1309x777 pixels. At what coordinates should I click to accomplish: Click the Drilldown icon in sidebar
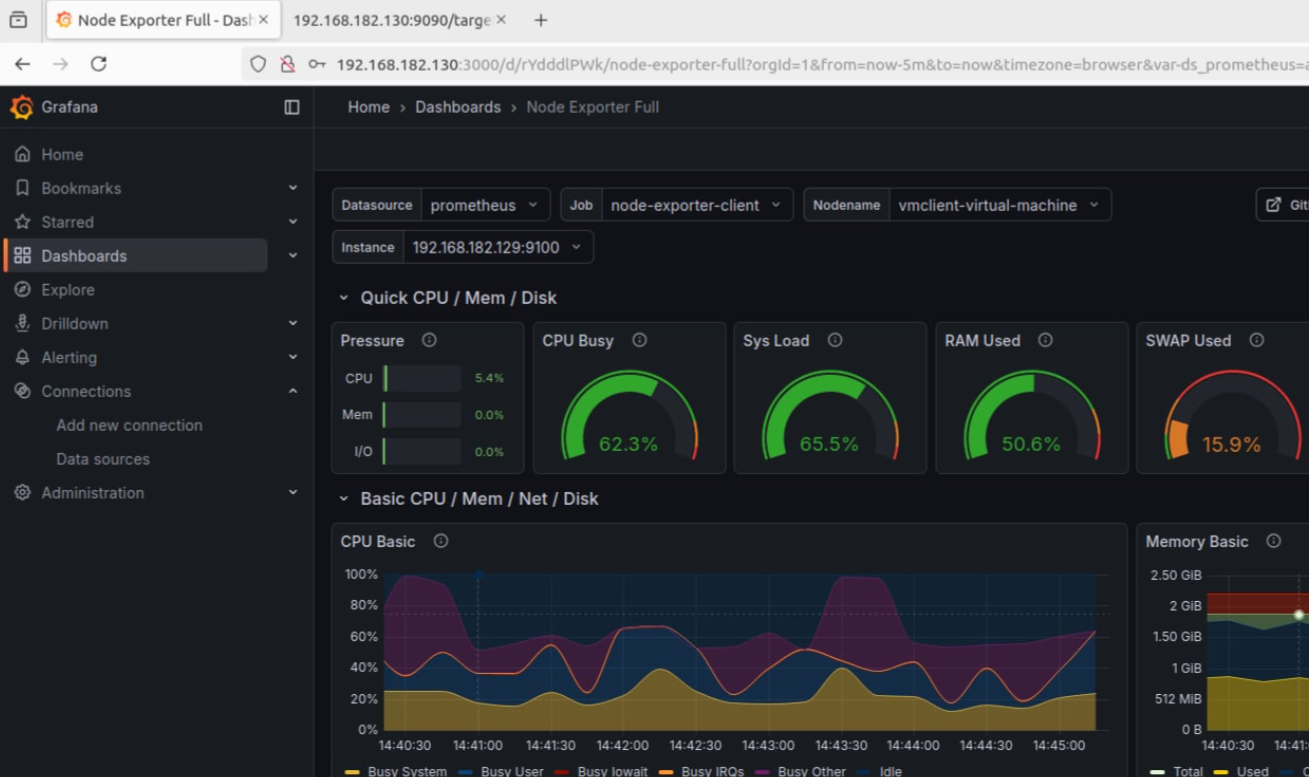[22, 323]
